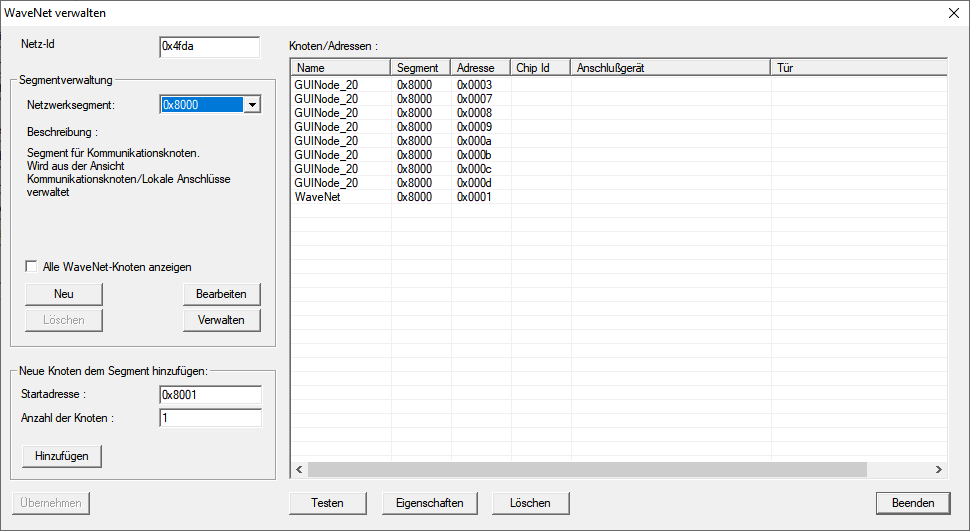Viewport: 970px width, 531px height.
Task: Open Eigenschaften for the node
Action: (x=430, y=502)
